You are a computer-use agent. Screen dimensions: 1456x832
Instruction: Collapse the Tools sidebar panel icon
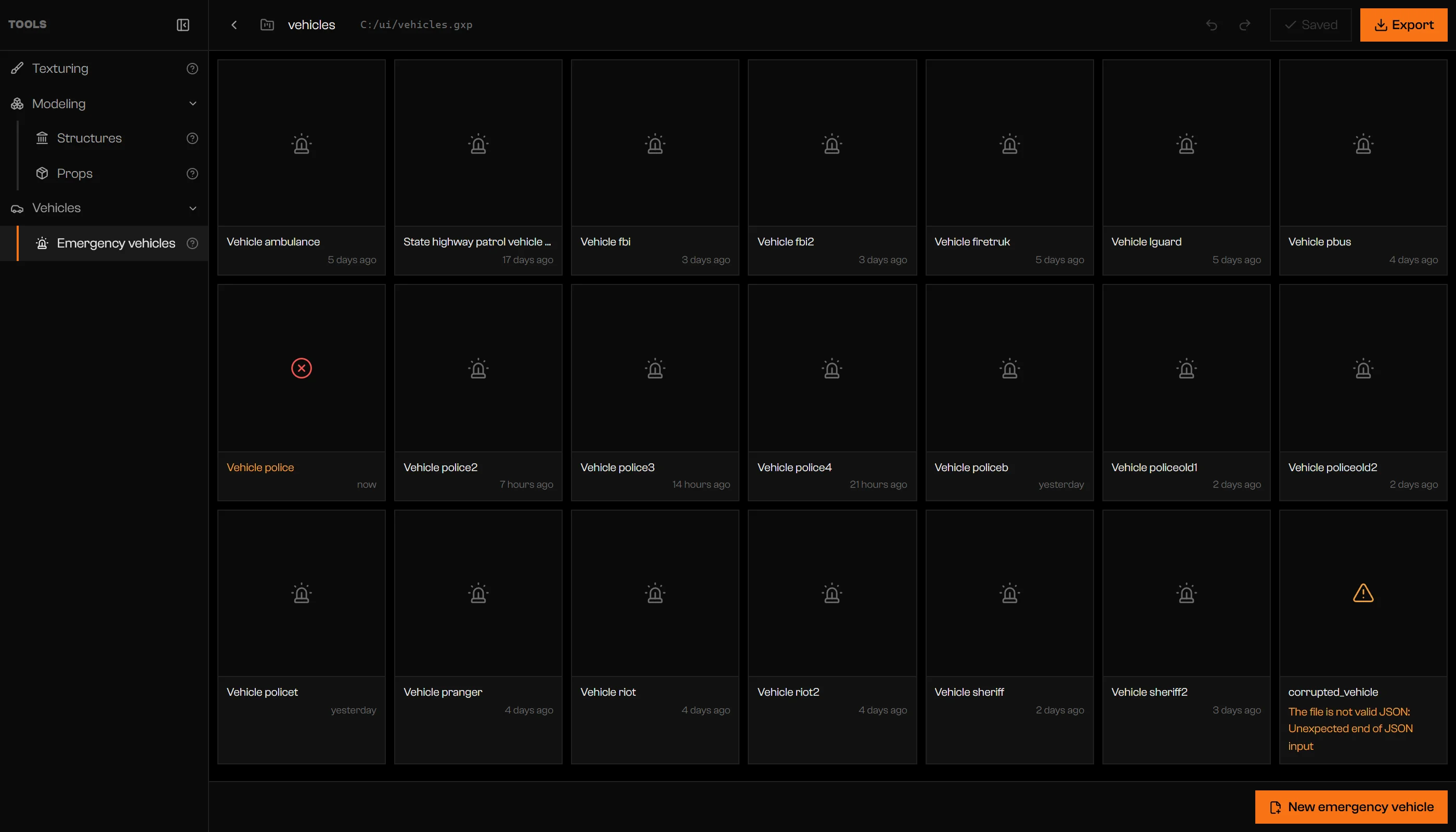[183, 24]
